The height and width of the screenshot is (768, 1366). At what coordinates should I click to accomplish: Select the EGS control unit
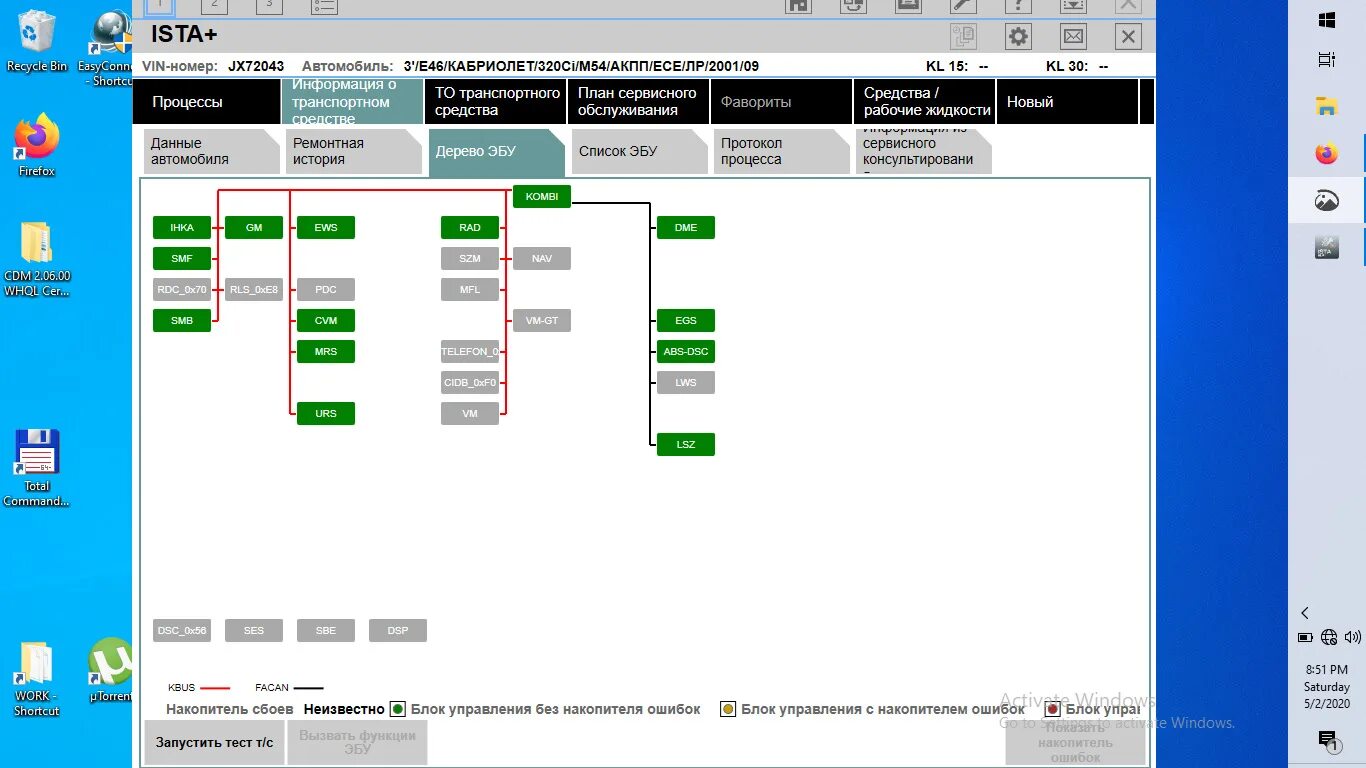[x=686, y=321]
